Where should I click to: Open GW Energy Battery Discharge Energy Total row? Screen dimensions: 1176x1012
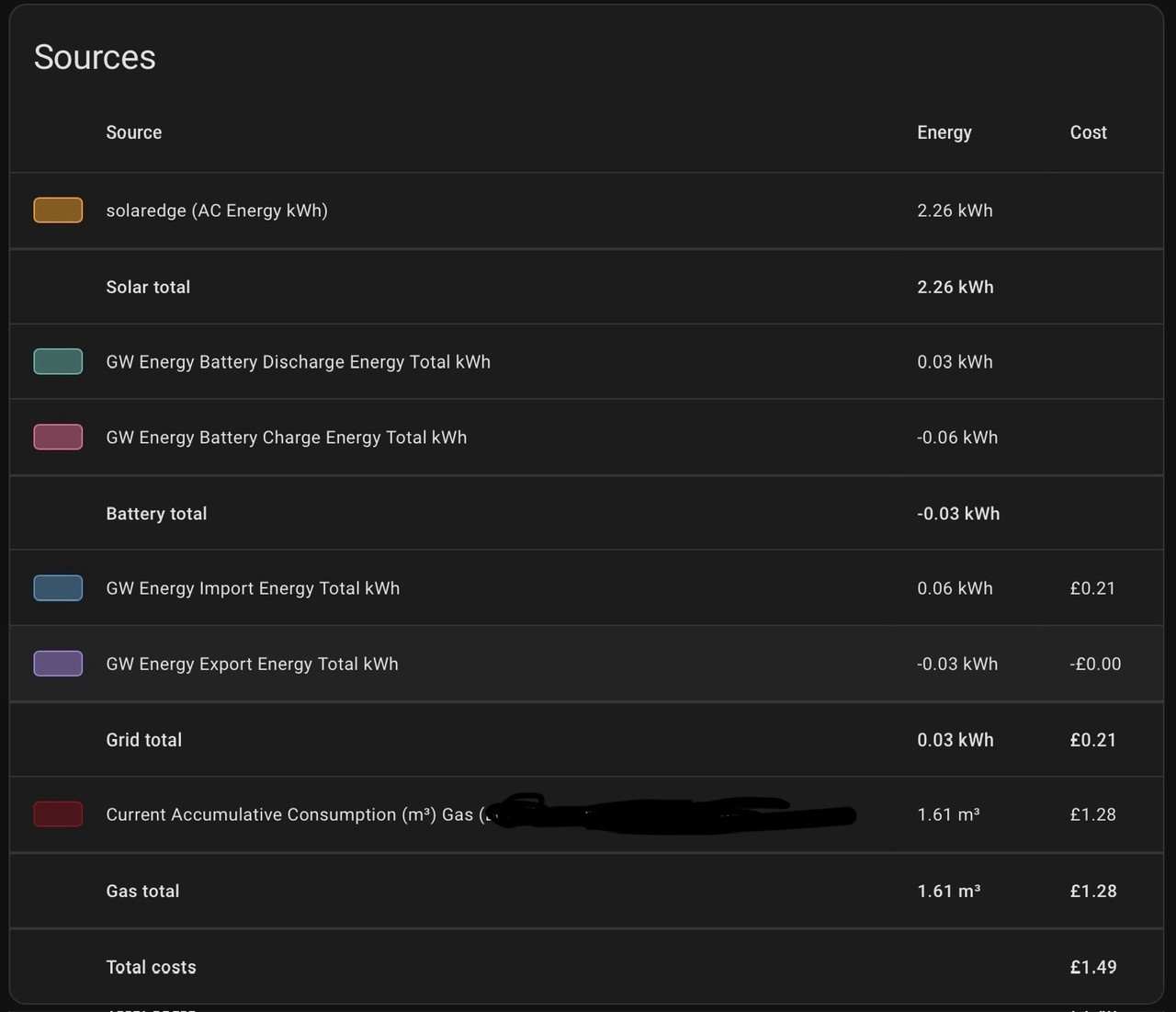[587, 361]
